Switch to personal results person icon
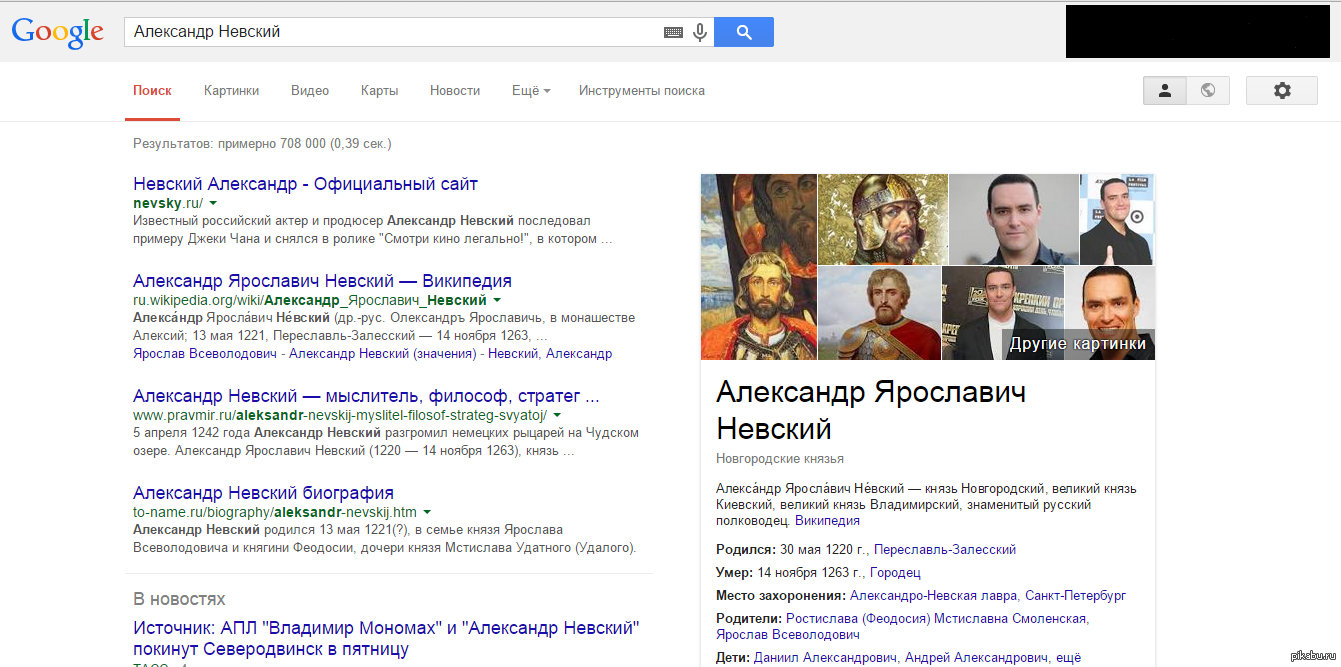1341x667 pixels. pyautogui.click(x=1165, y=90)
